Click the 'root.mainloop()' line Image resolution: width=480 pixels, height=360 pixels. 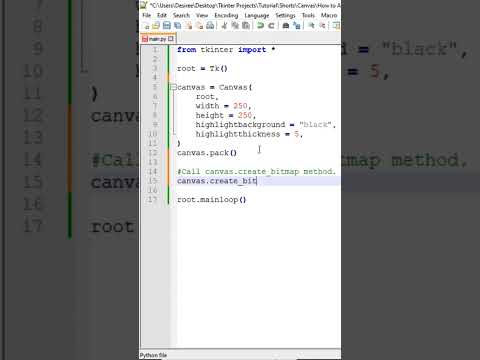[211, 199]
